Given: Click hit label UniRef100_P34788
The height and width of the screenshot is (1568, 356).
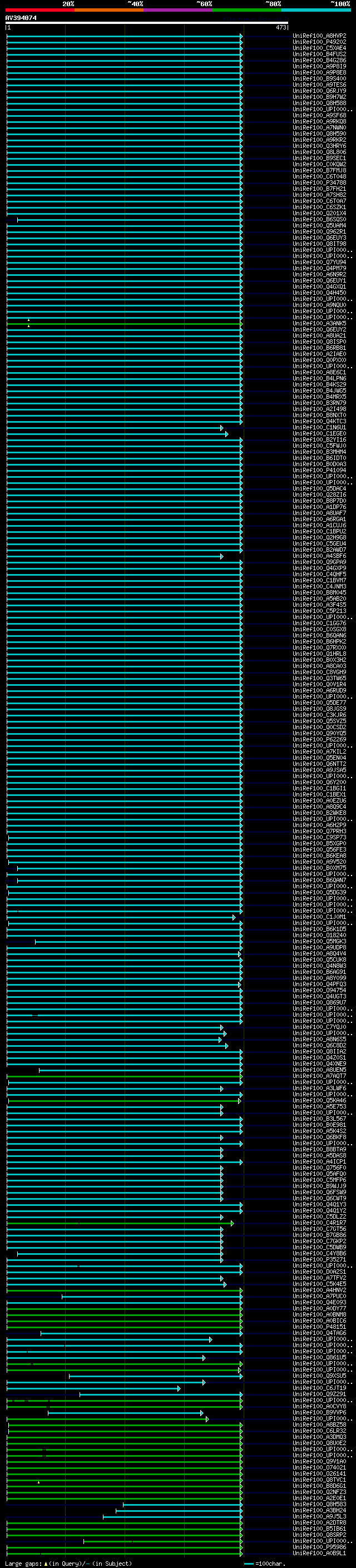Looking at the screenshot, I should point(319,182).
